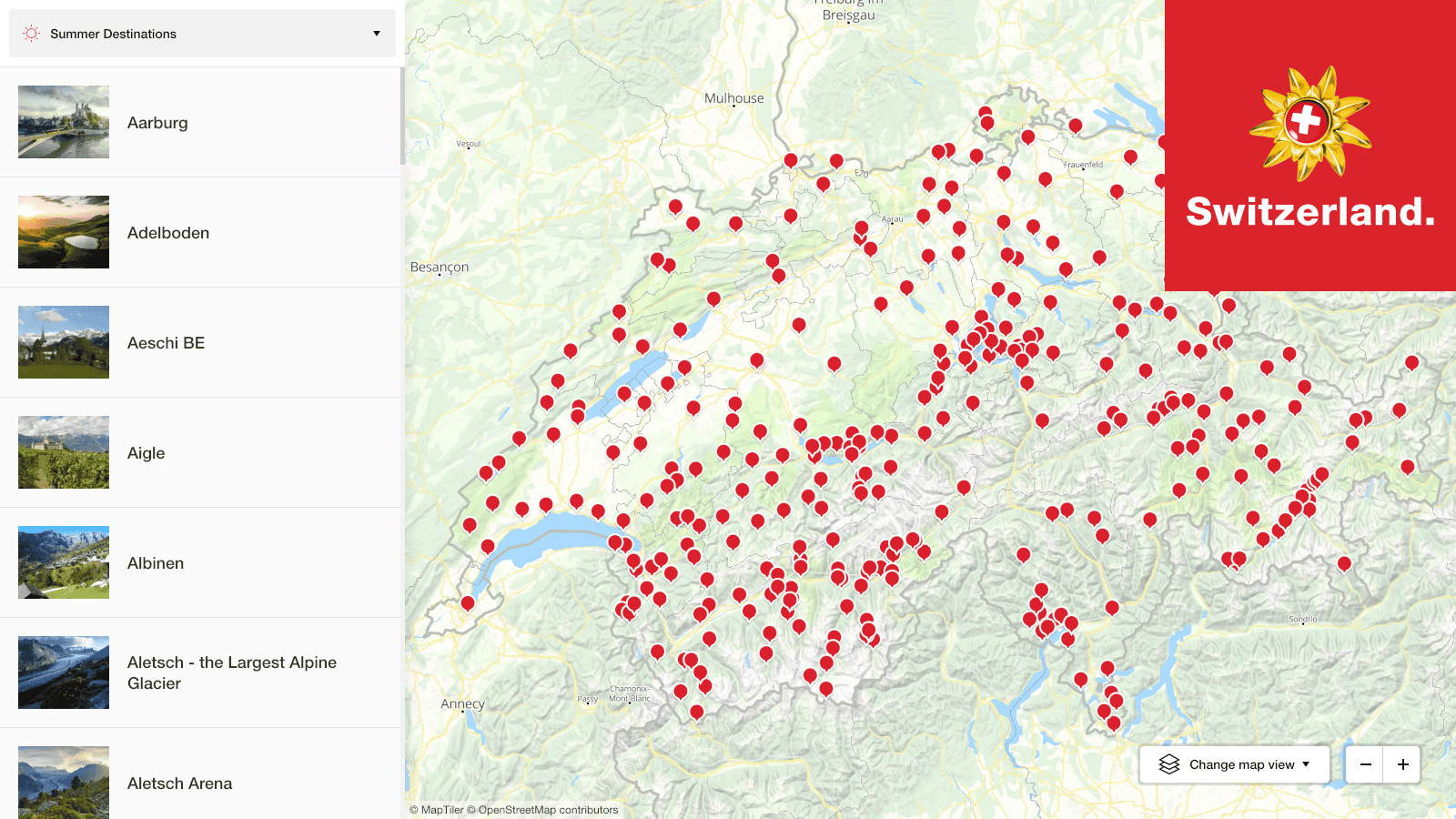Click the westernmost pin near Besançon
This screenshot has width=1456, height=819.
(x=572, y=350)
